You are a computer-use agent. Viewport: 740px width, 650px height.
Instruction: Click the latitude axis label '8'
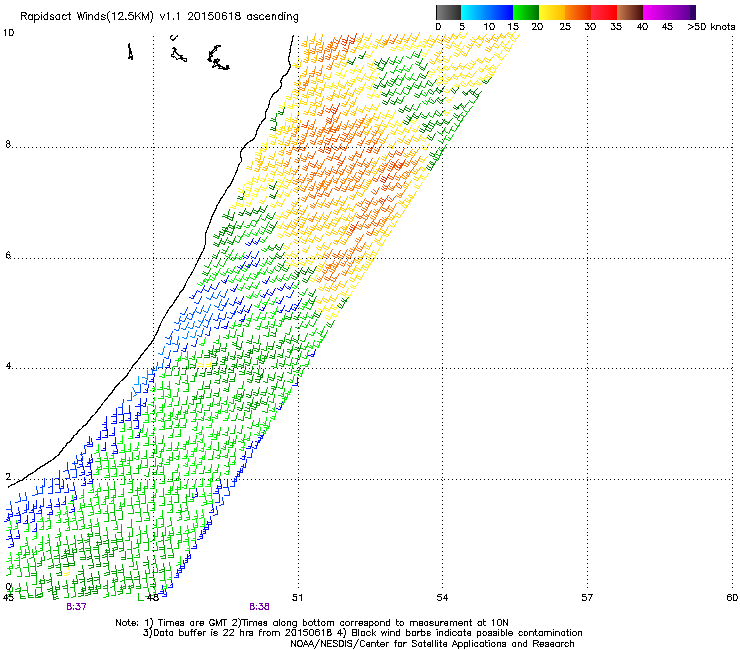pyautogui.click(x=8, y=144)
